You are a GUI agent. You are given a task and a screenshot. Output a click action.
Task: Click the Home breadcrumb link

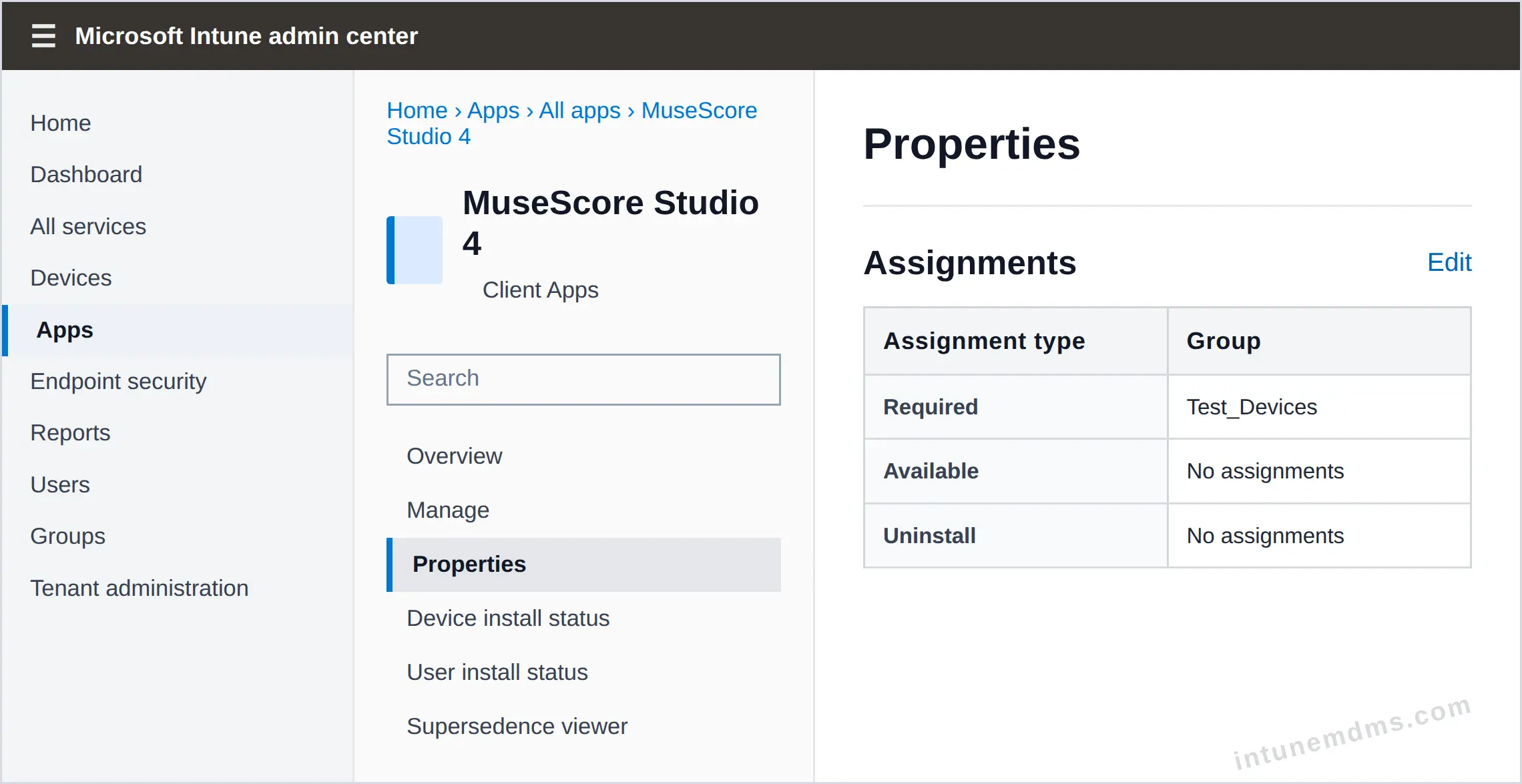point(417,110)
